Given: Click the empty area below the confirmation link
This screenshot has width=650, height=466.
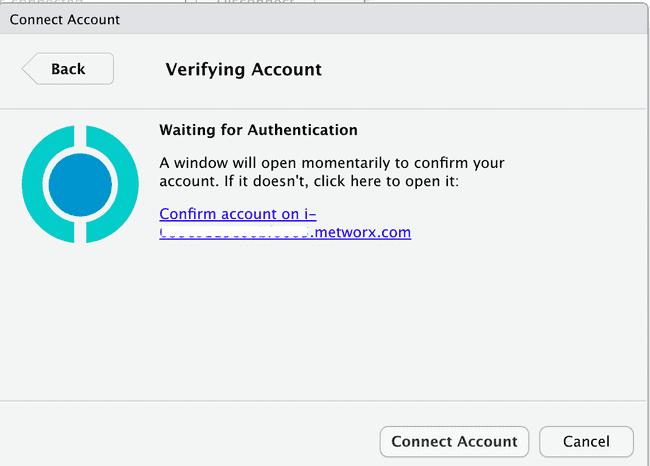Looking at the screenshot, I should [x=323, y=319].
